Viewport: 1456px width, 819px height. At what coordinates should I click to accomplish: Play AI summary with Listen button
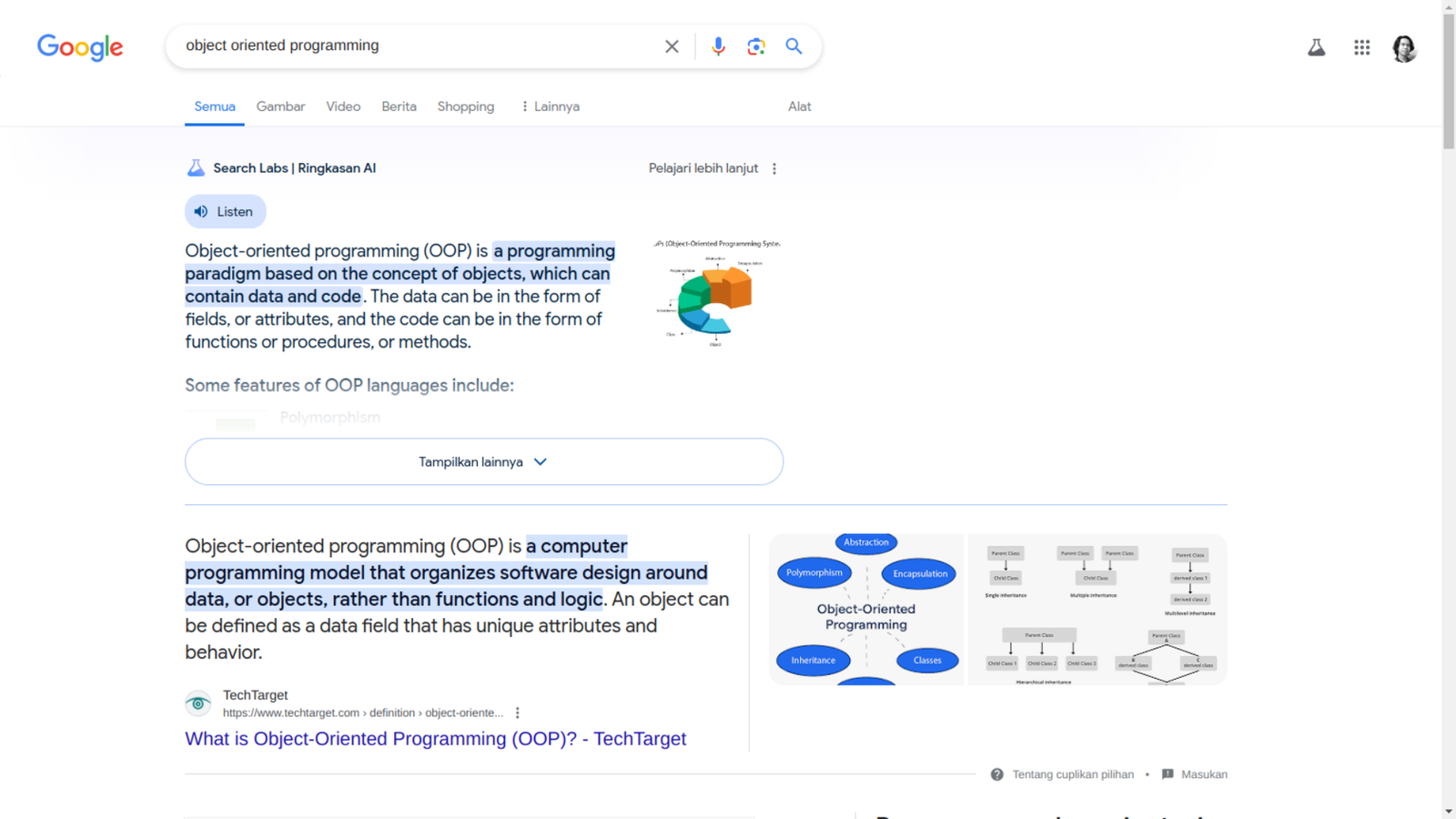point(225,211)
